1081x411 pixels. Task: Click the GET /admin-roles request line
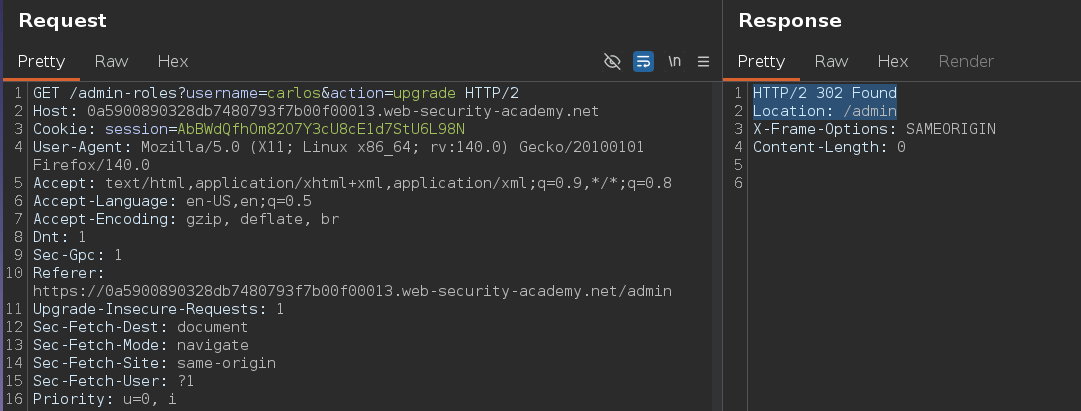276,93
